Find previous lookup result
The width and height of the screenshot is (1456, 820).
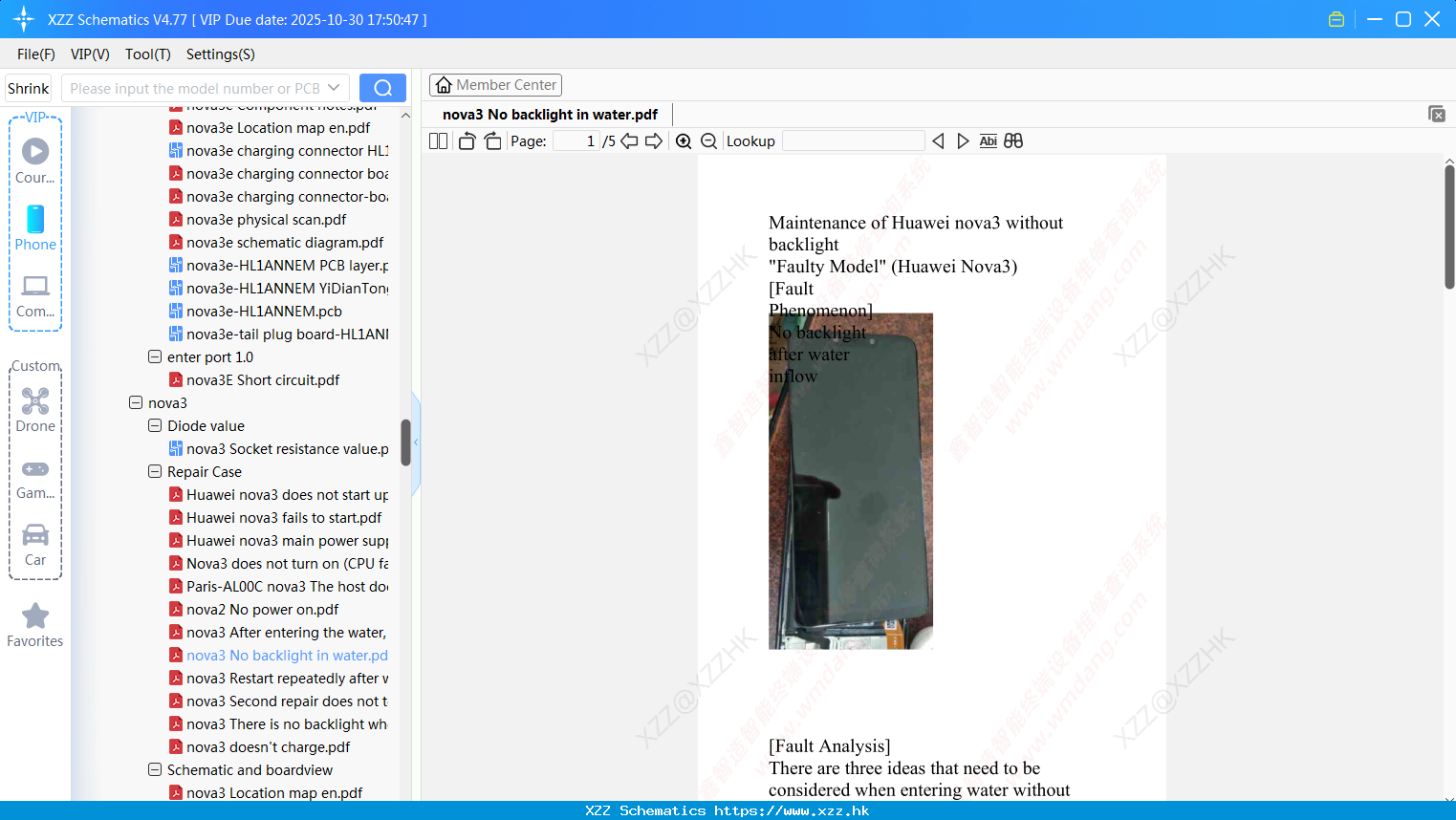pos(938,141)
